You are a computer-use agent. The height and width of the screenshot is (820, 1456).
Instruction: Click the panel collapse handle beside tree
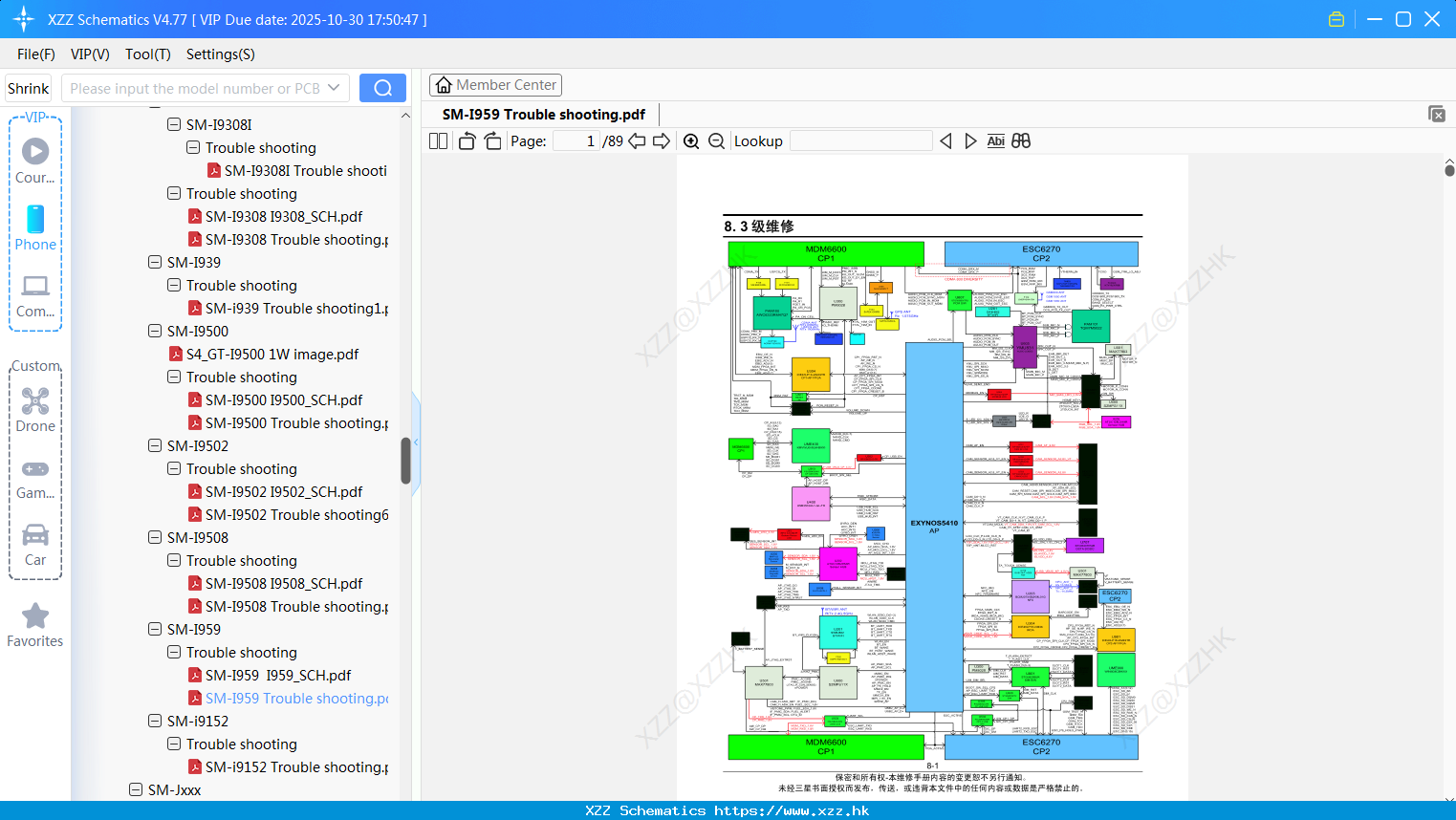[x=417, y=444]
